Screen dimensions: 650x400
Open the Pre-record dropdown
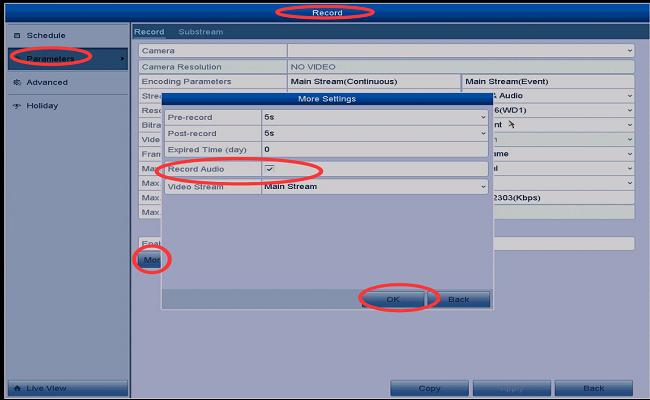click(x=375, y=117)
